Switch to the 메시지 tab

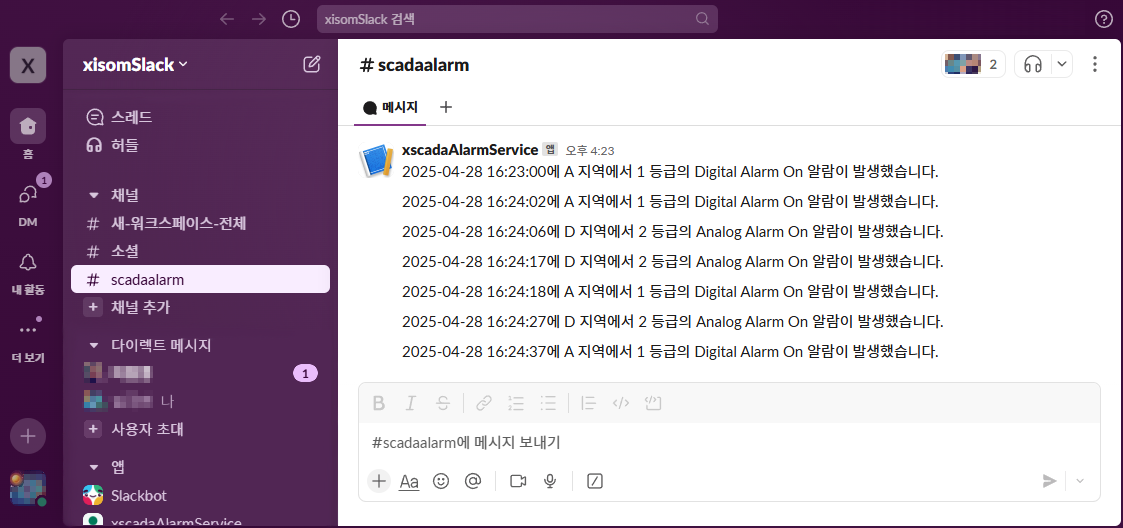(390, 107)
